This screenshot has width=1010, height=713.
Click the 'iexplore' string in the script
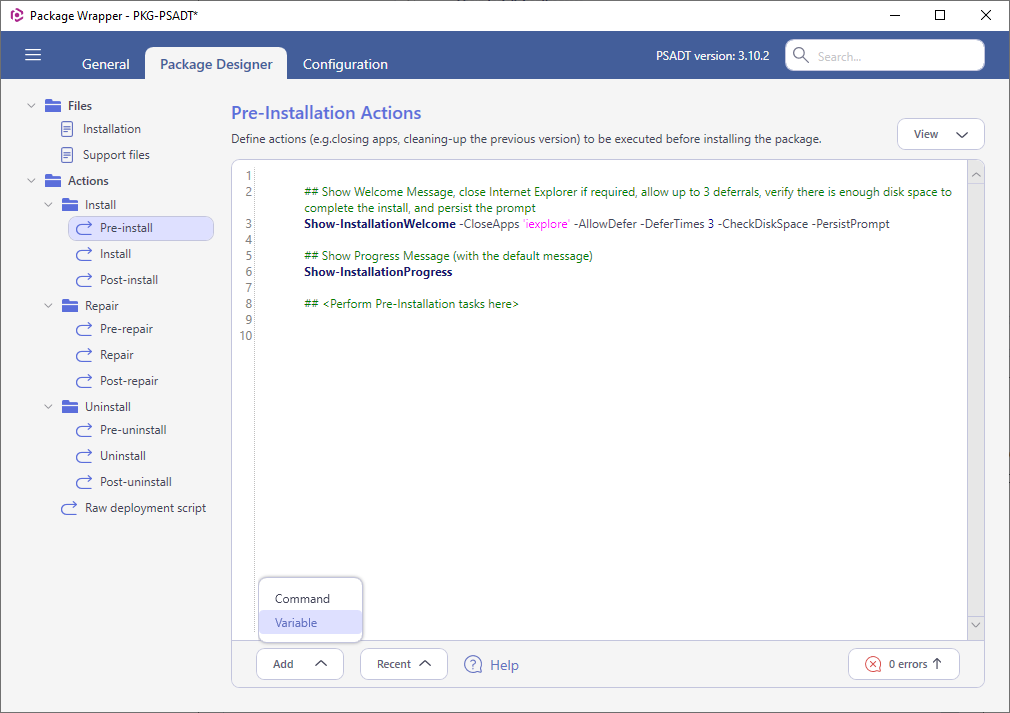[546, 224]
